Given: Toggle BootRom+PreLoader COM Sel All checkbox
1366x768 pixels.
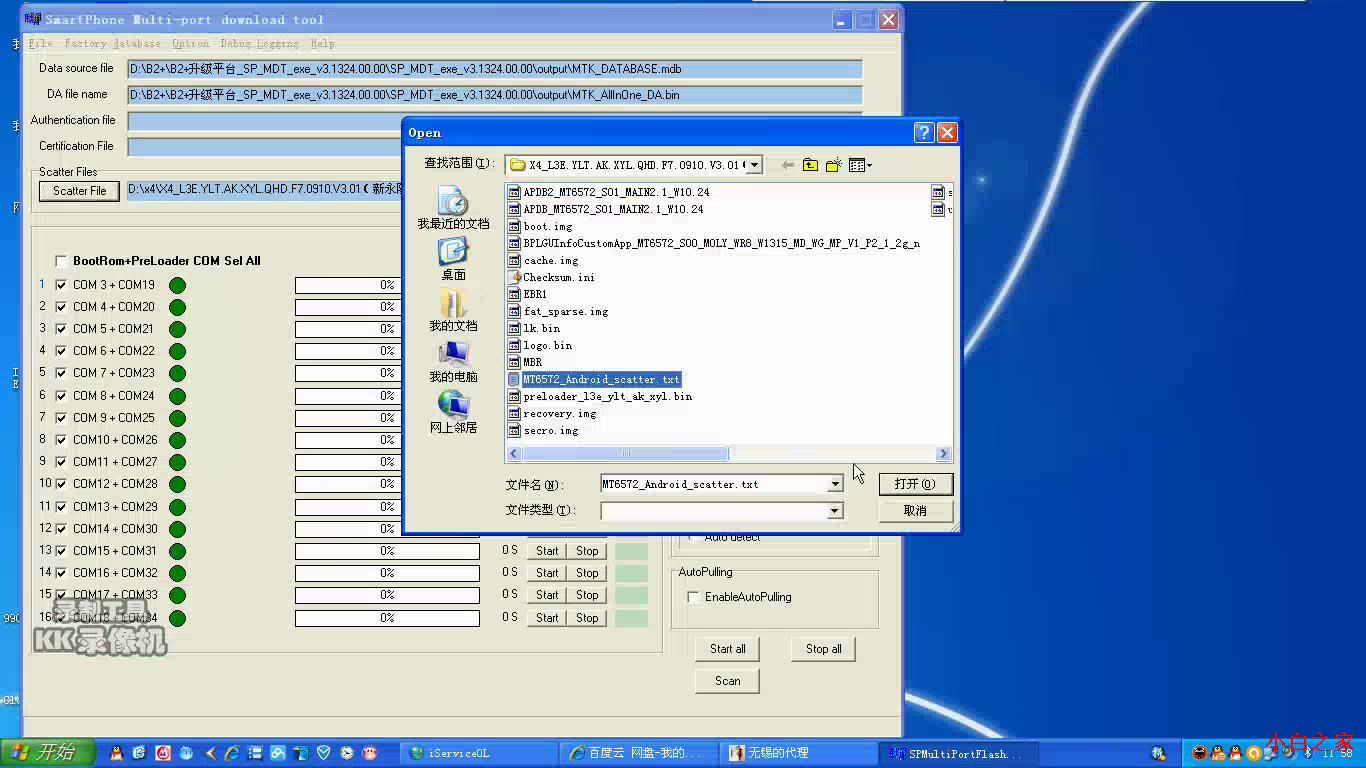Looking at the screenshot, I should coord(61,261).
